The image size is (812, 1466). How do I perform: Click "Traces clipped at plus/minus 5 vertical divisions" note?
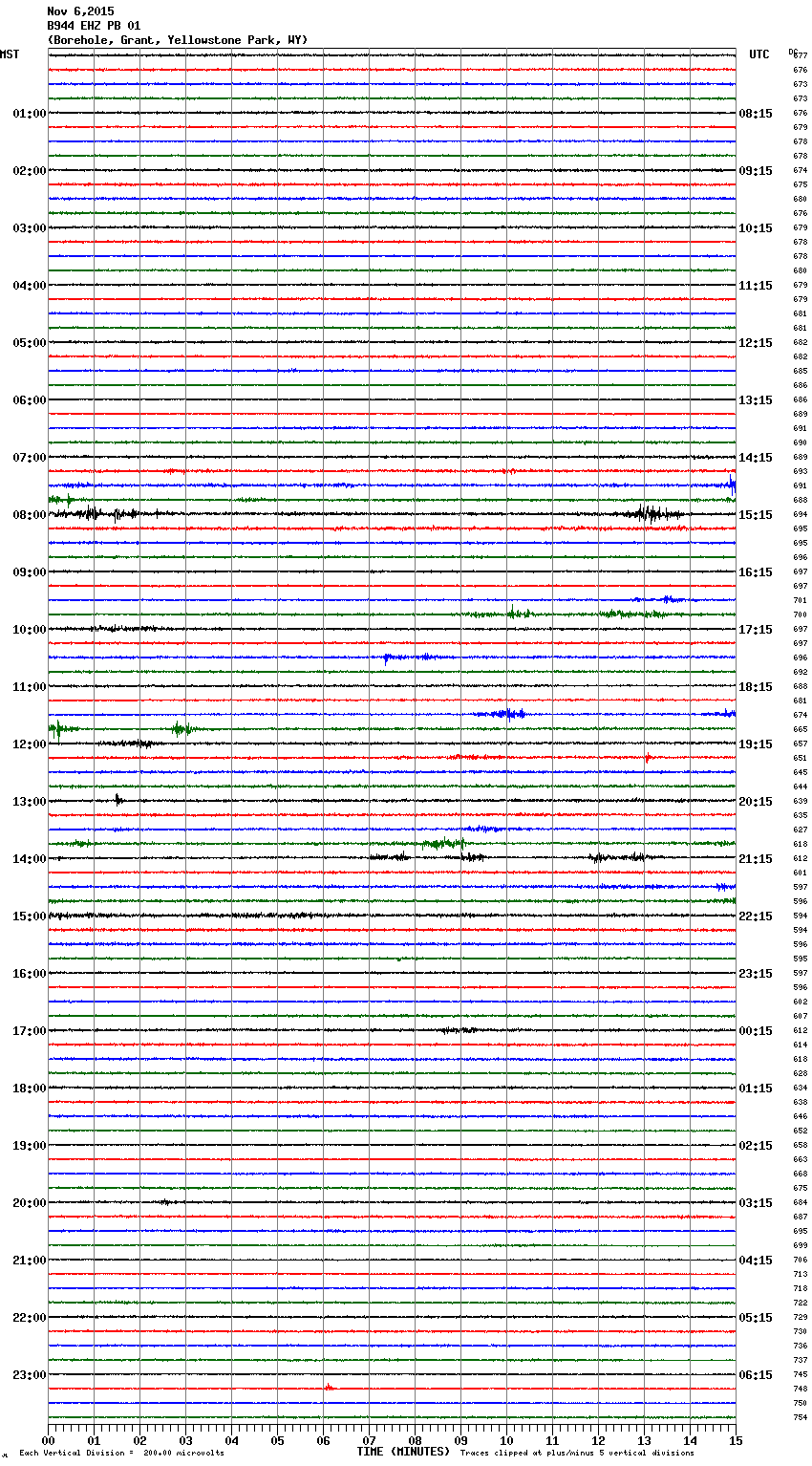(577, 1453)
